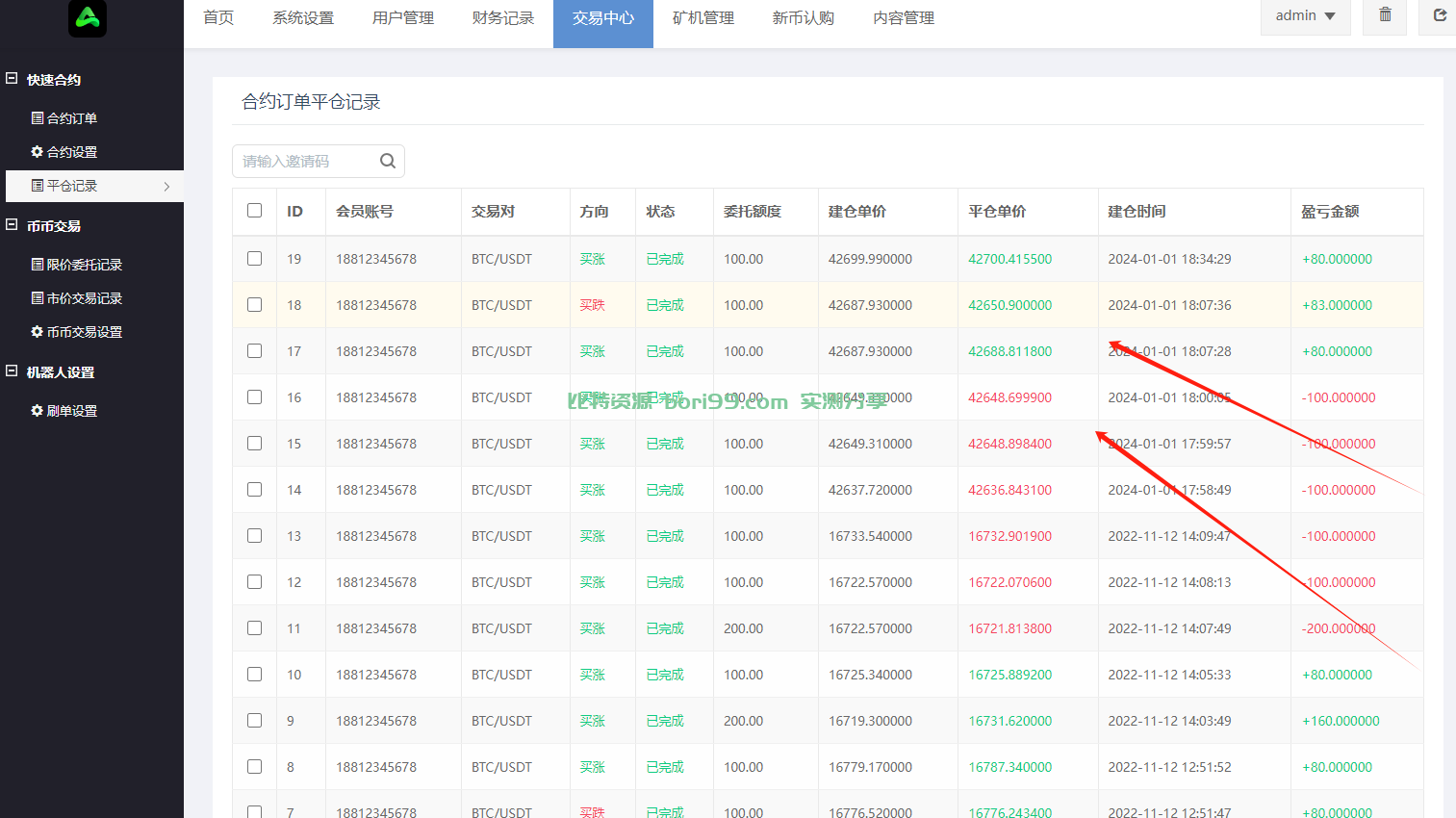Open the admin user dropdown
This screenshot has width=1456, height=818.
point(1306,16)
